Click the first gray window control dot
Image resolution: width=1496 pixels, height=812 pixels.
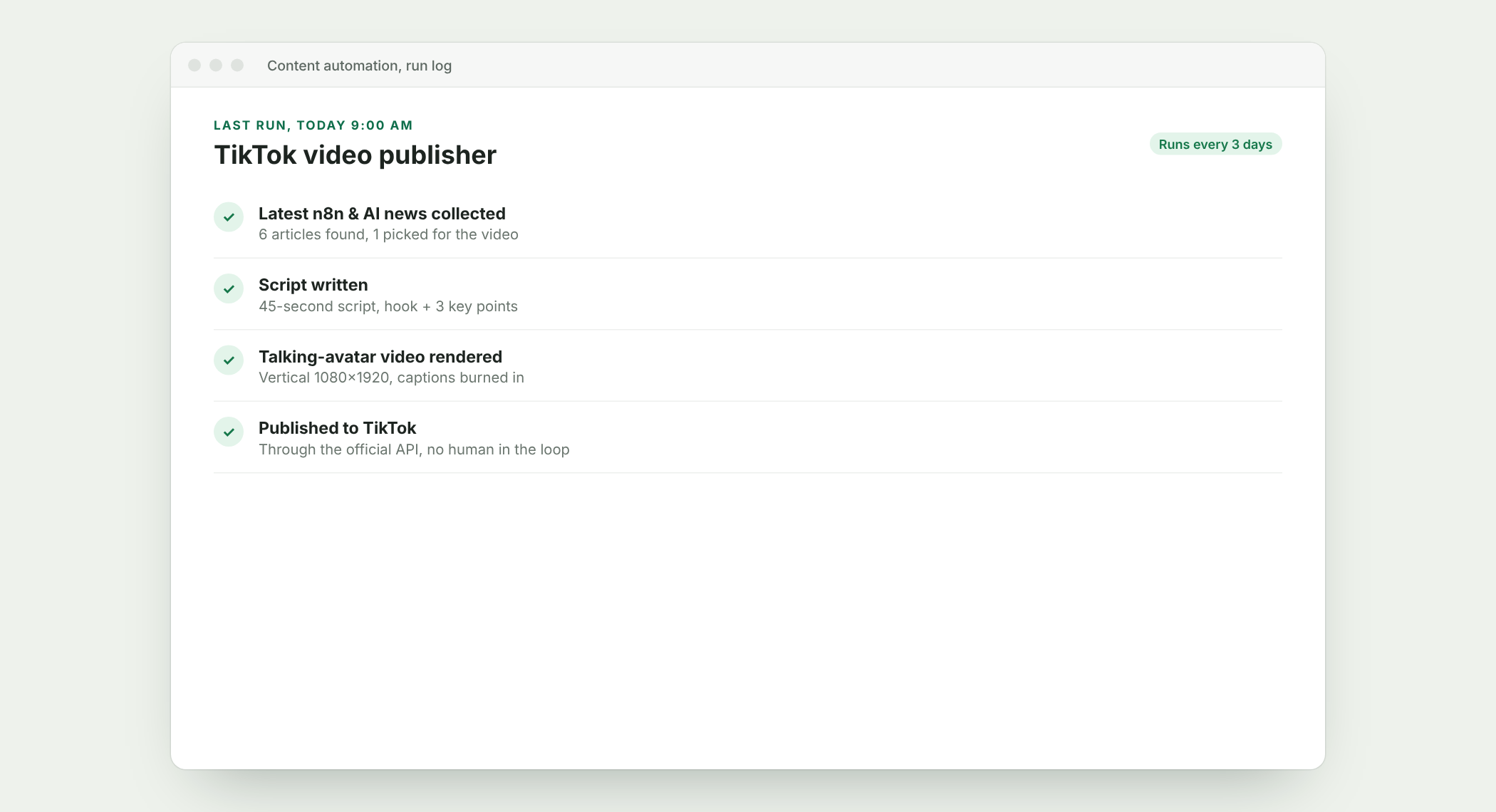(x=194, y=66)
